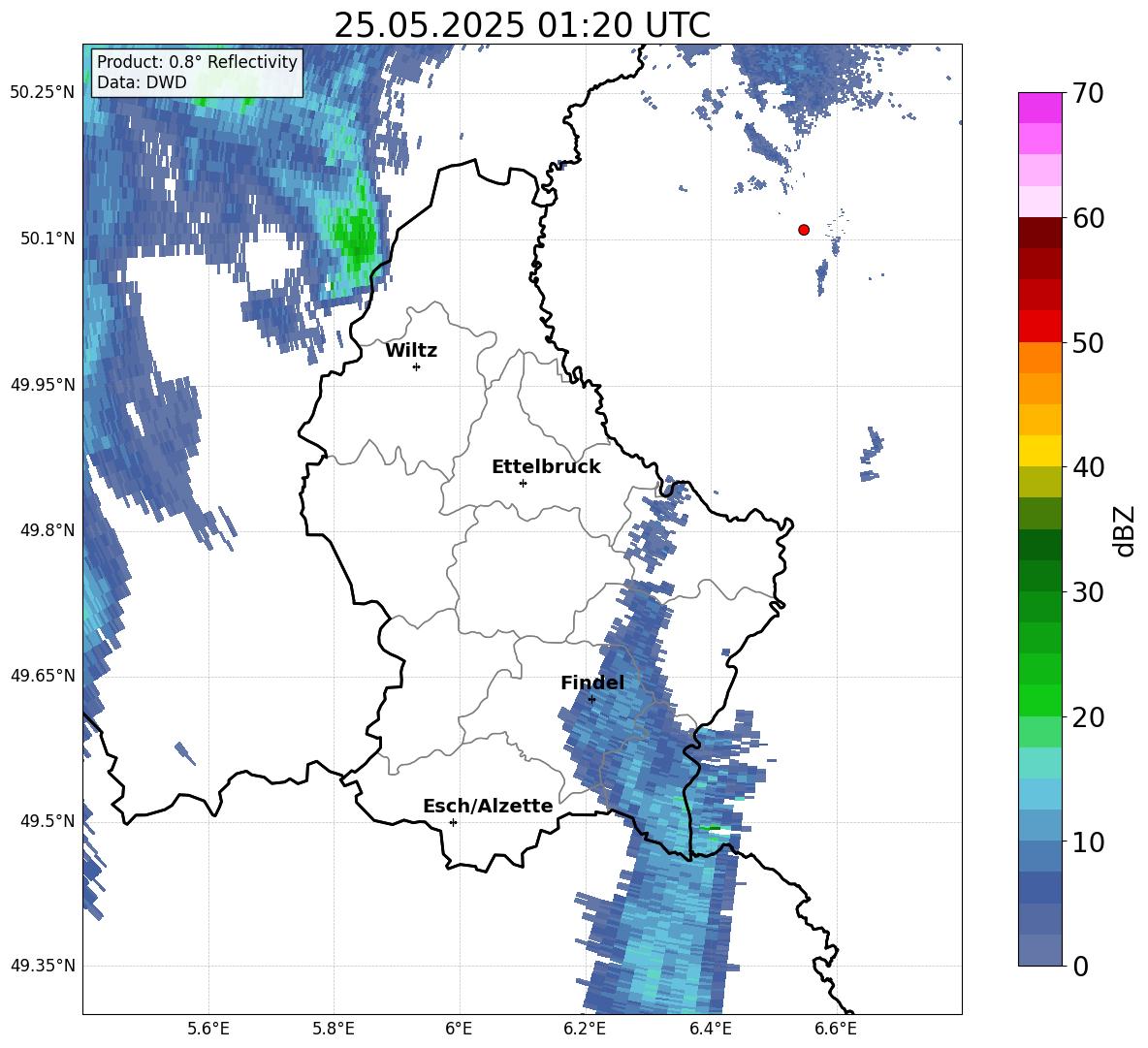Click the 6.4°E longitude label
The height and width of the screenshot is (1048, 1148).
click(x=710, y=1029)
